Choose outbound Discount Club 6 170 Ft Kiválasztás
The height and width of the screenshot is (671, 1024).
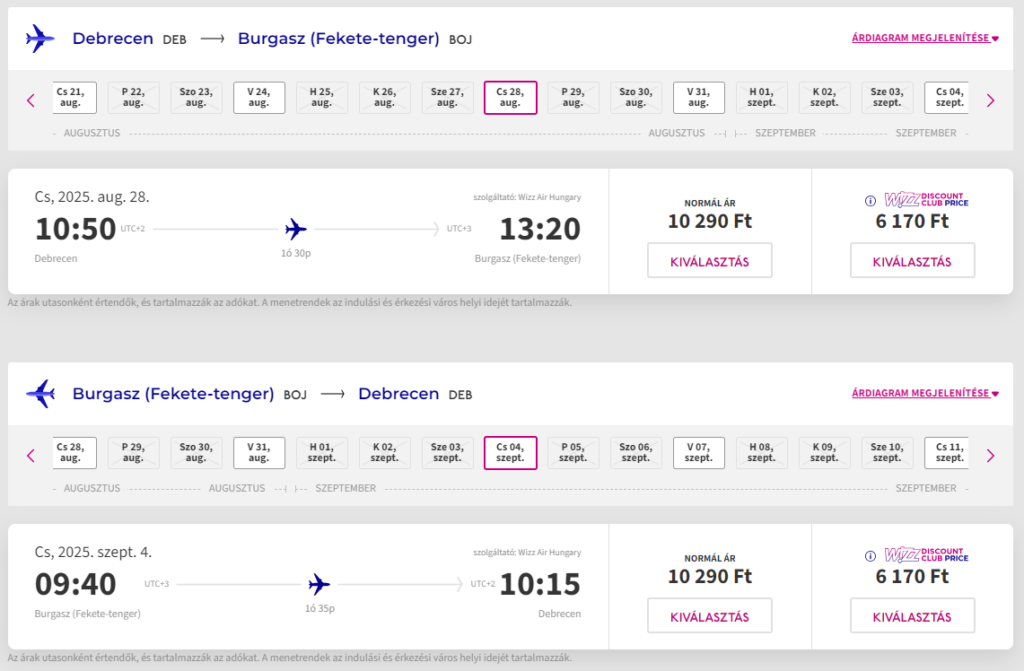(912, 261)
